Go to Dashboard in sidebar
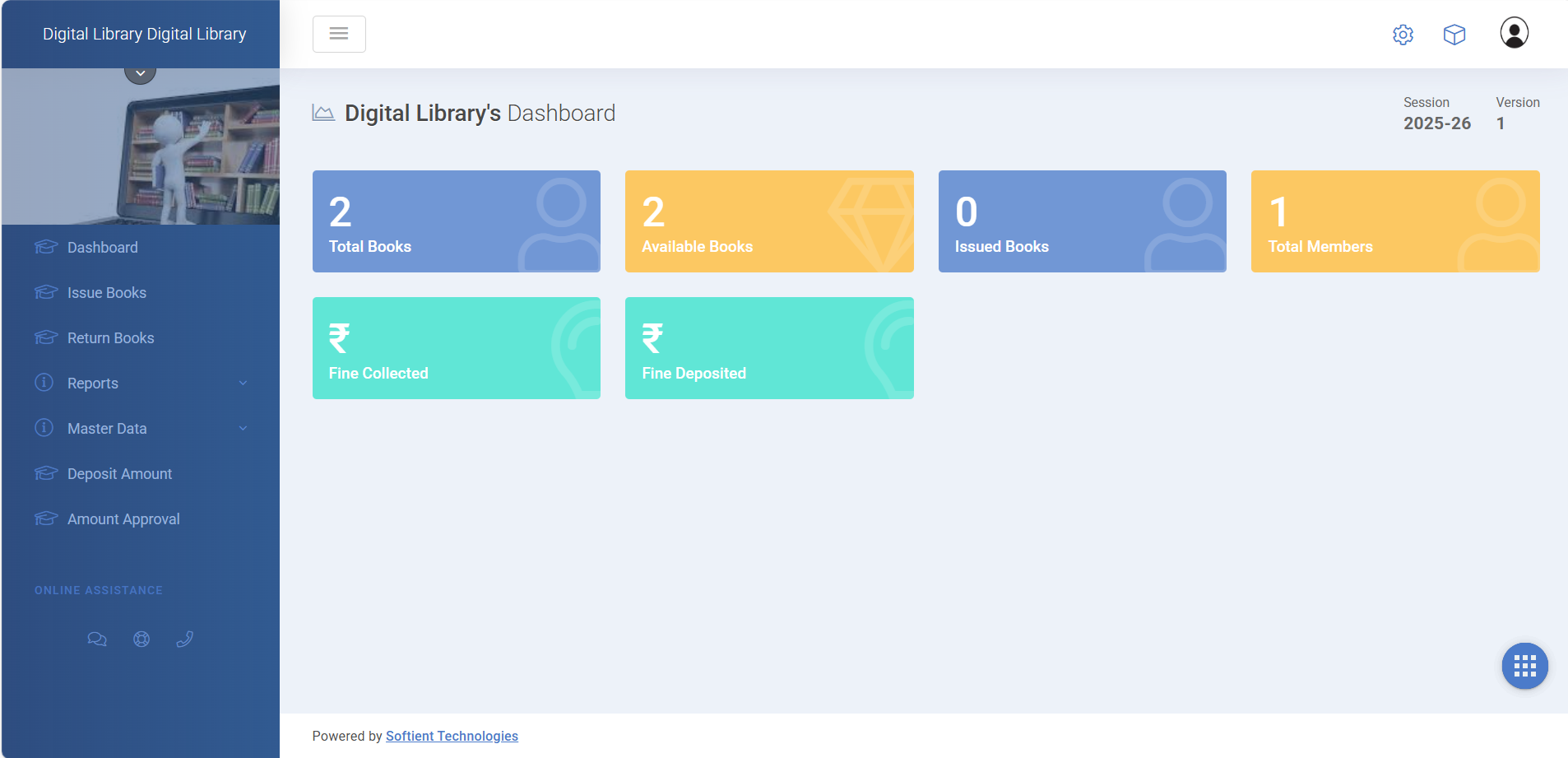1568x758 pixels. click(103, 247)
